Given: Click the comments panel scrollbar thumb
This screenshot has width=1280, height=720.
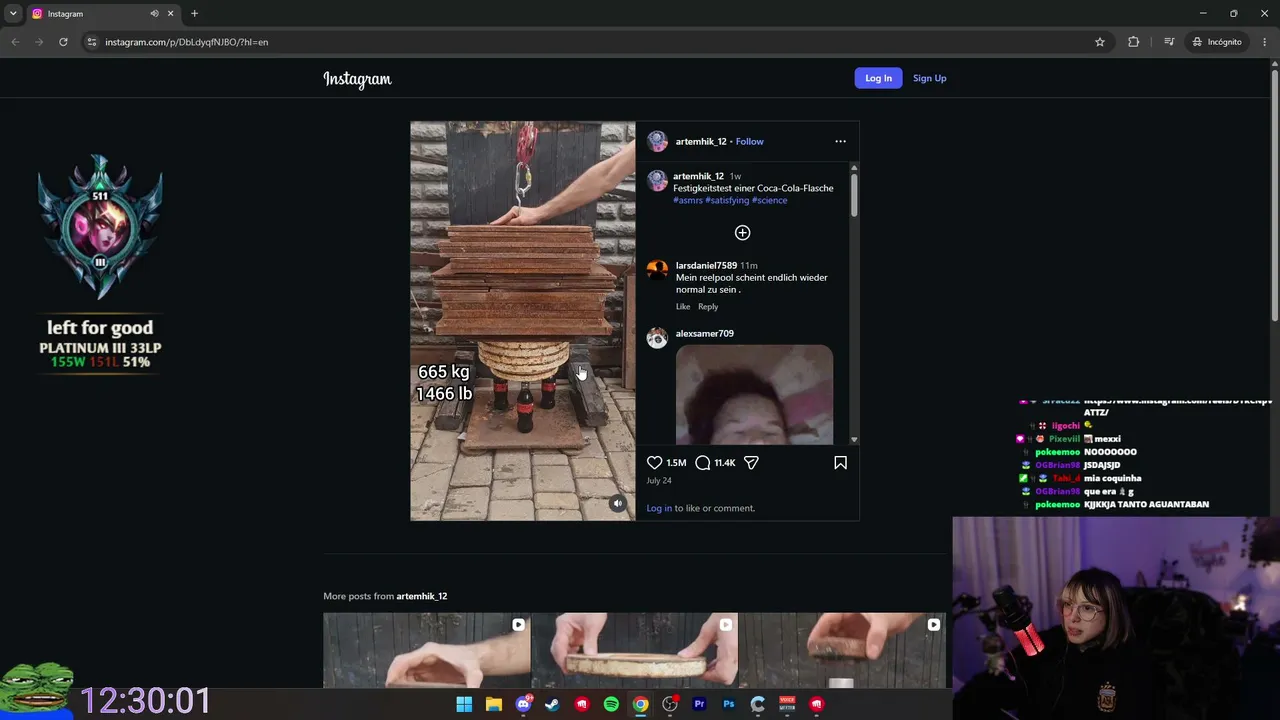Looking at the screenshot, I should pyautogui.click(x=854, y=195).
